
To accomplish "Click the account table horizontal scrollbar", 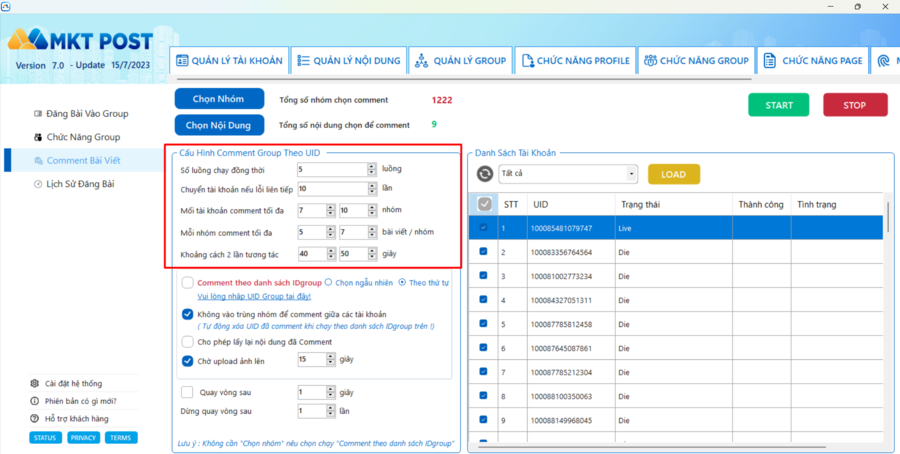I will 652,447.
